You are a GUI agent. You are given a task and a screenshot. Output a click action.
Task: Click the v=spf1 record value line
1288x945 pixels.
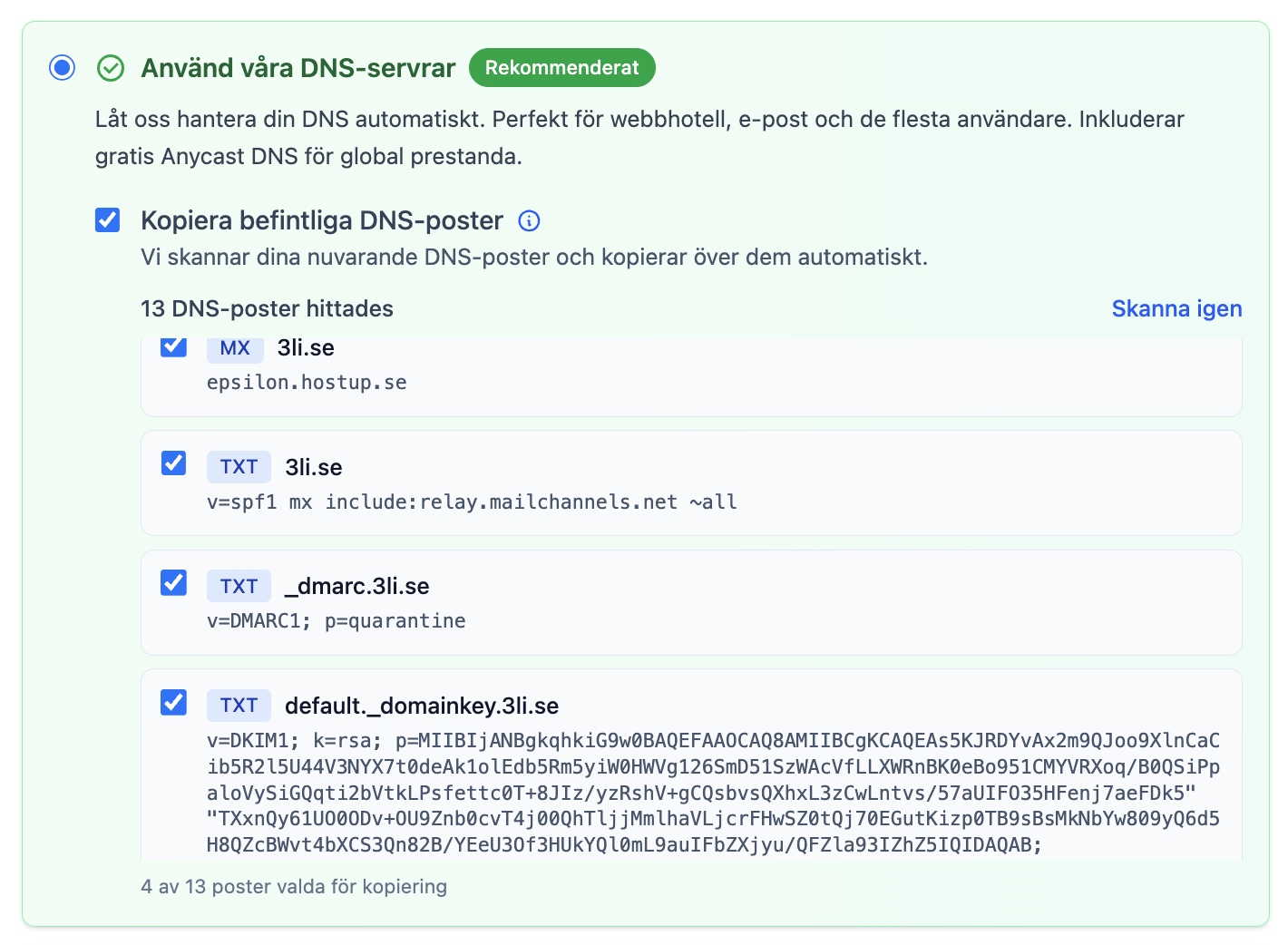470,501
